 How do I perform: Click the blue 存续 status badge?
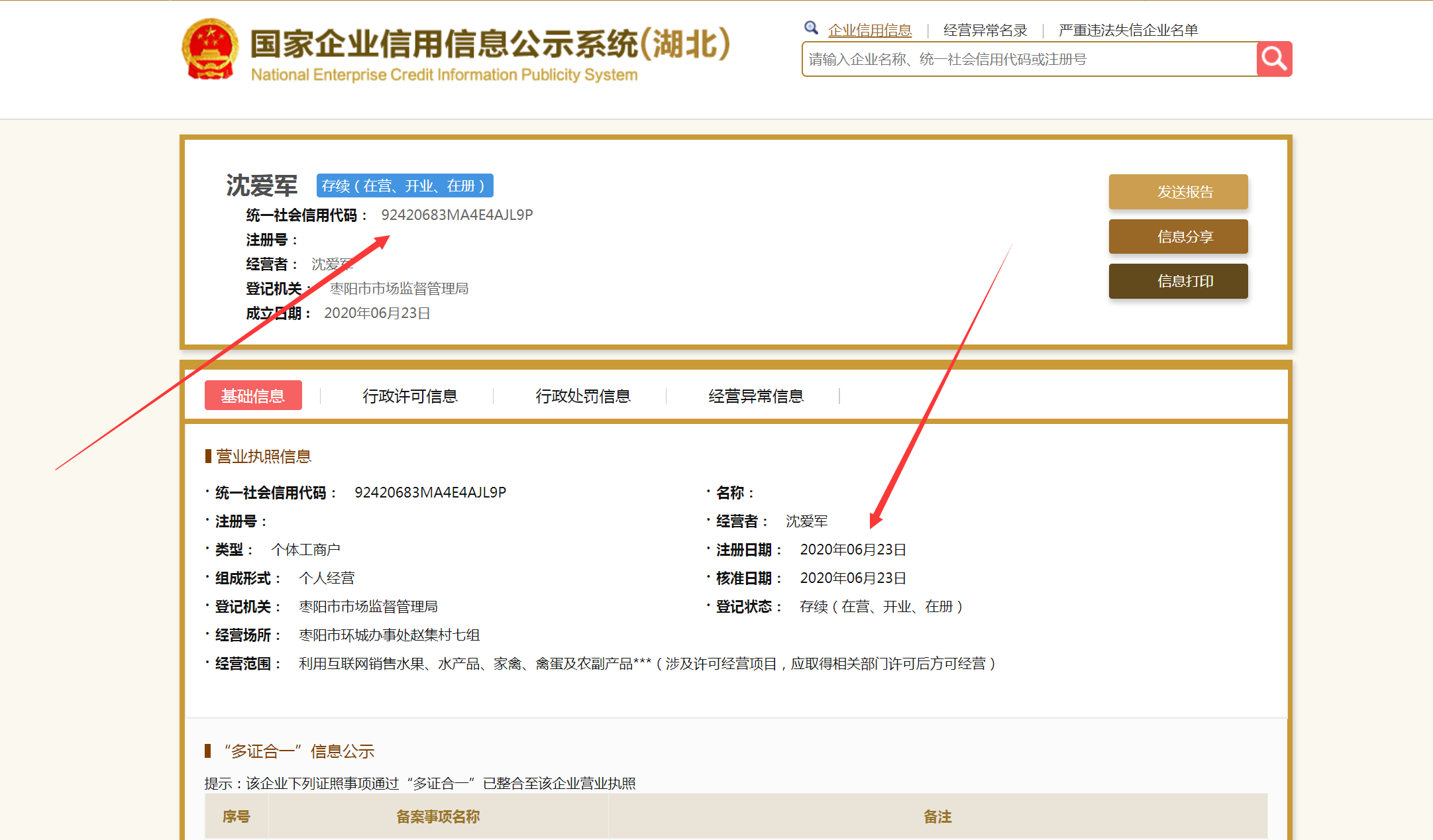pyautogui.click(x=404, y=186)
